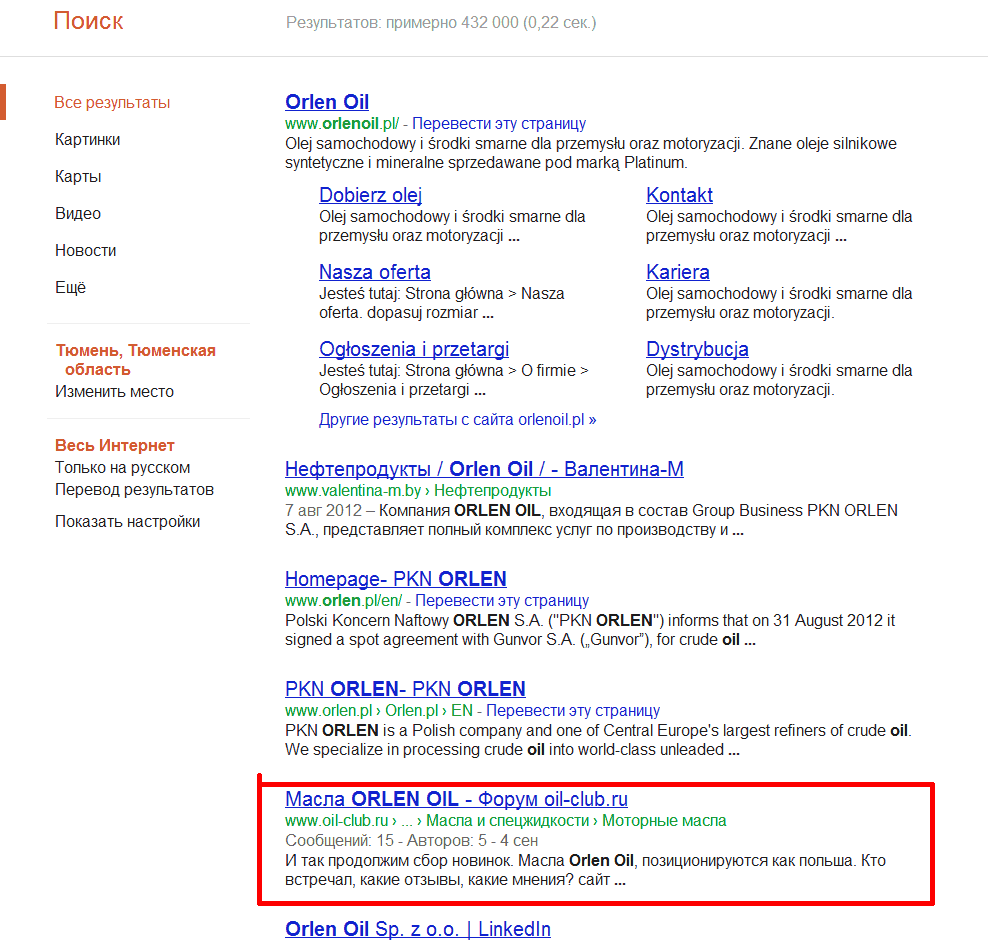Click the www.valentina-m.by › Нефтепродукты URL text

coord(418,491)
